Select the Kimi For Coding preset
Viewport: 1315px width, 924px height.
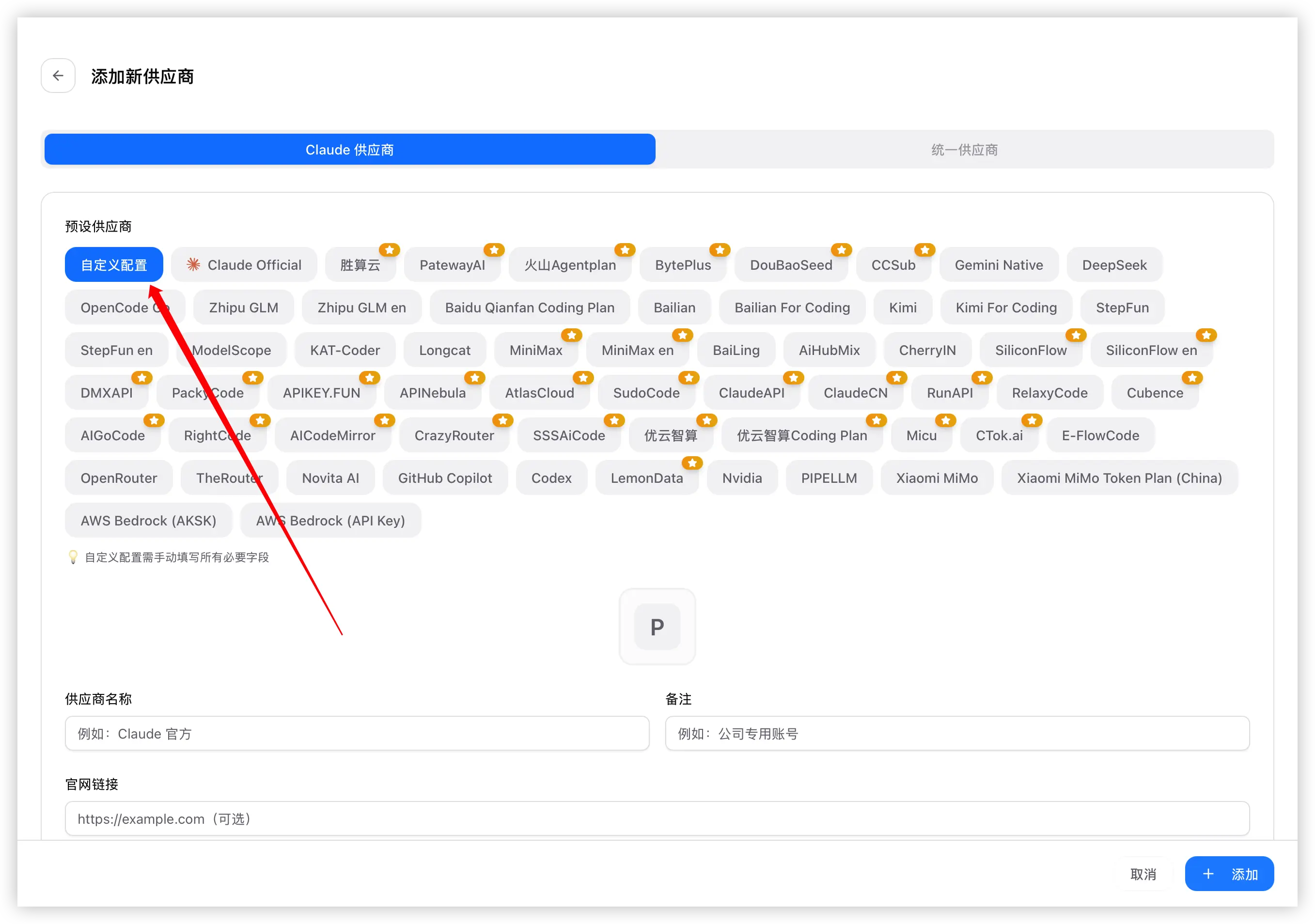[x=1006, y=308]
